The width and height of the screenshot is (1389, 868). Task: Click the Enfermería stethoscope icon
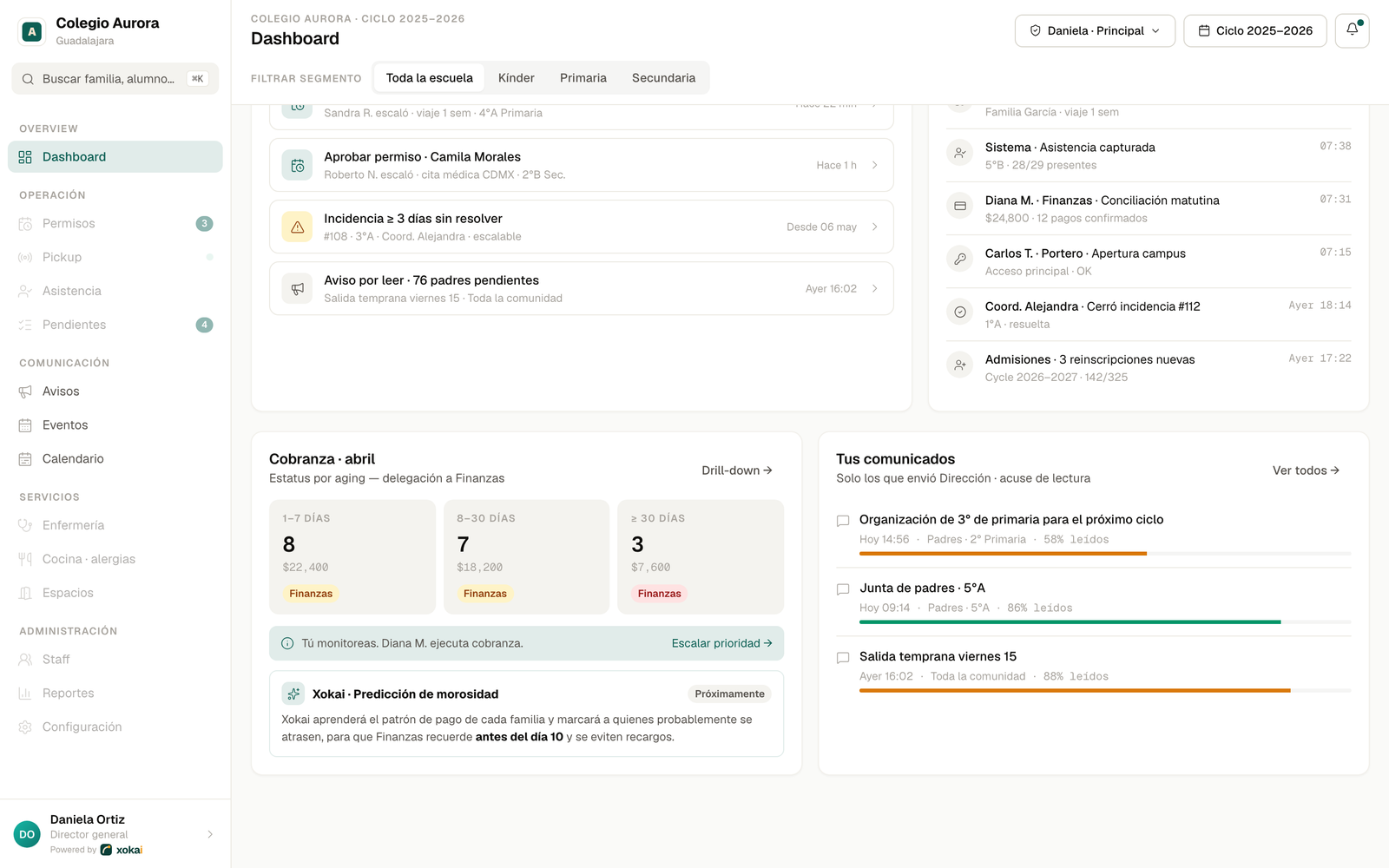25,526
